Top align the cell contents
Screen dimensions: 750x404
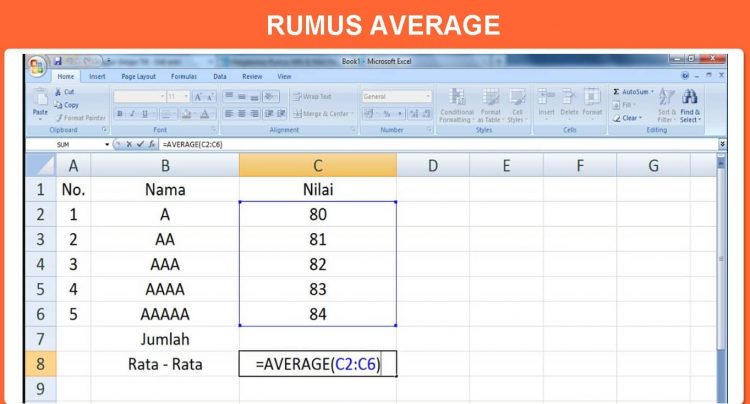(229, 97)
